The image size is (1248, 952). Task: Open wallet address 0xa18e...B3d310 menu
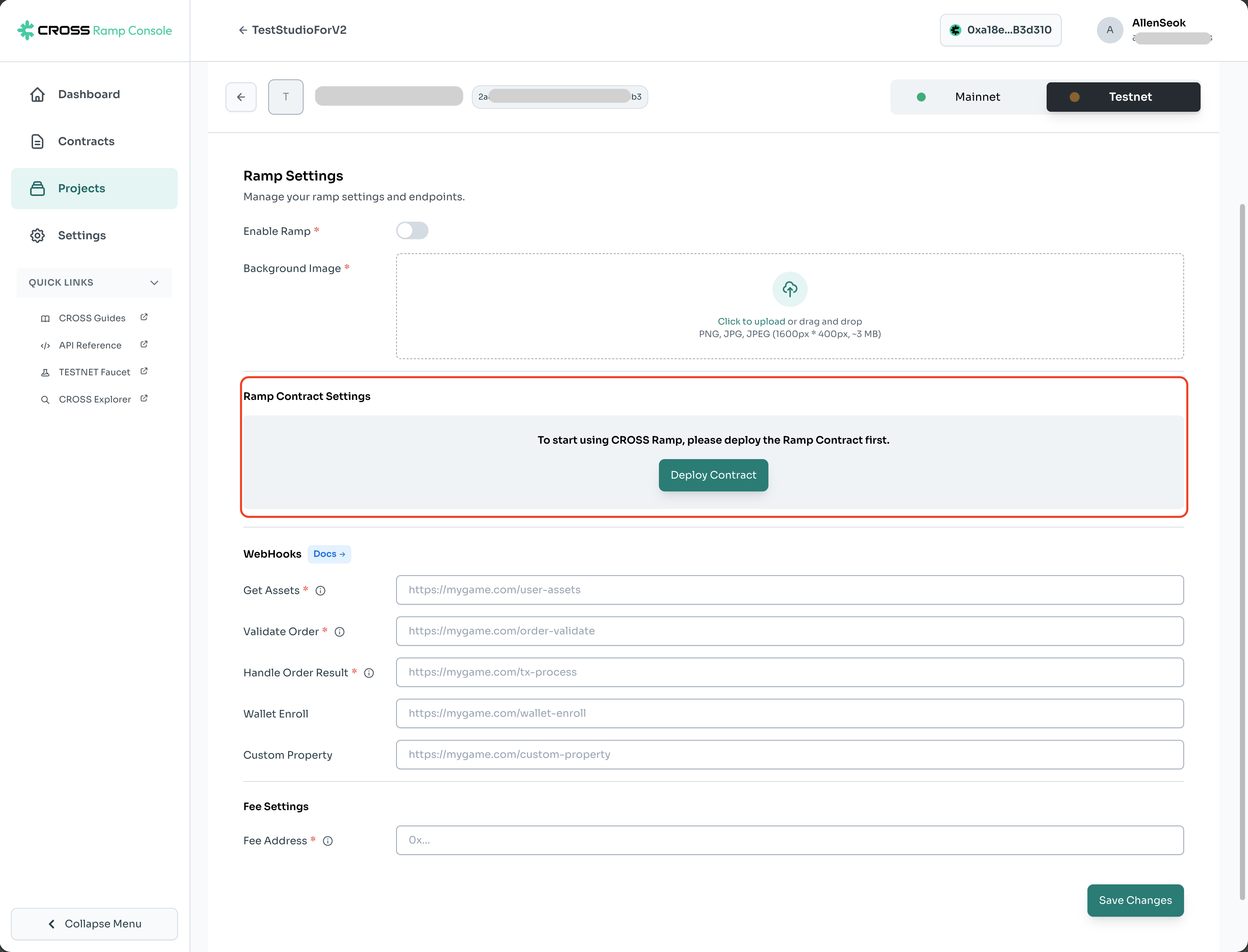tap(1000, 30)
